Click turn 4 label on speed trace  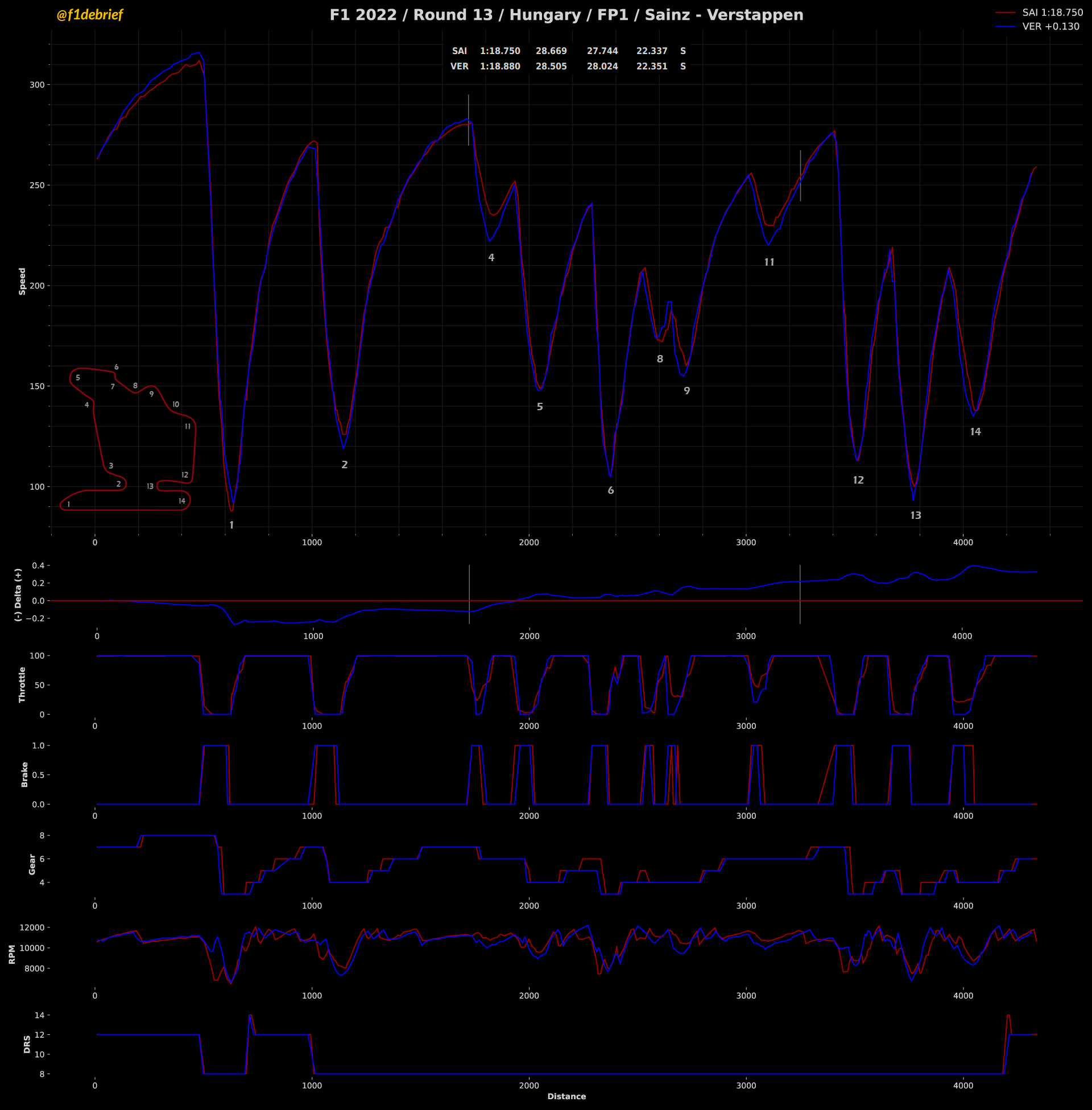click(x=491, y=258)
